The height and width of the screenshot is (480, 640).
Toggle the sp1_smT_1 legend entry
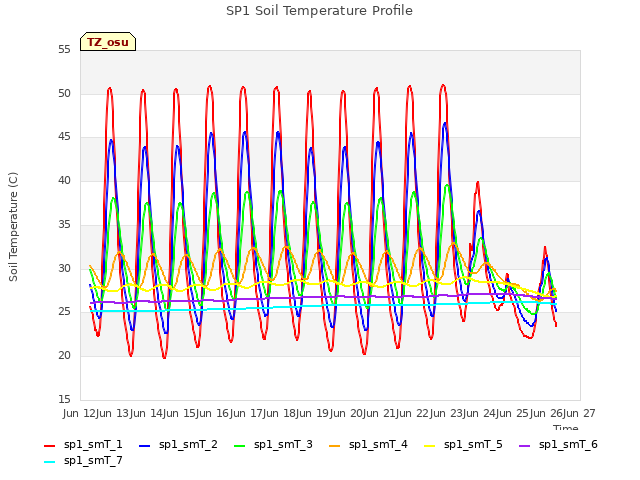click(83, 444)
